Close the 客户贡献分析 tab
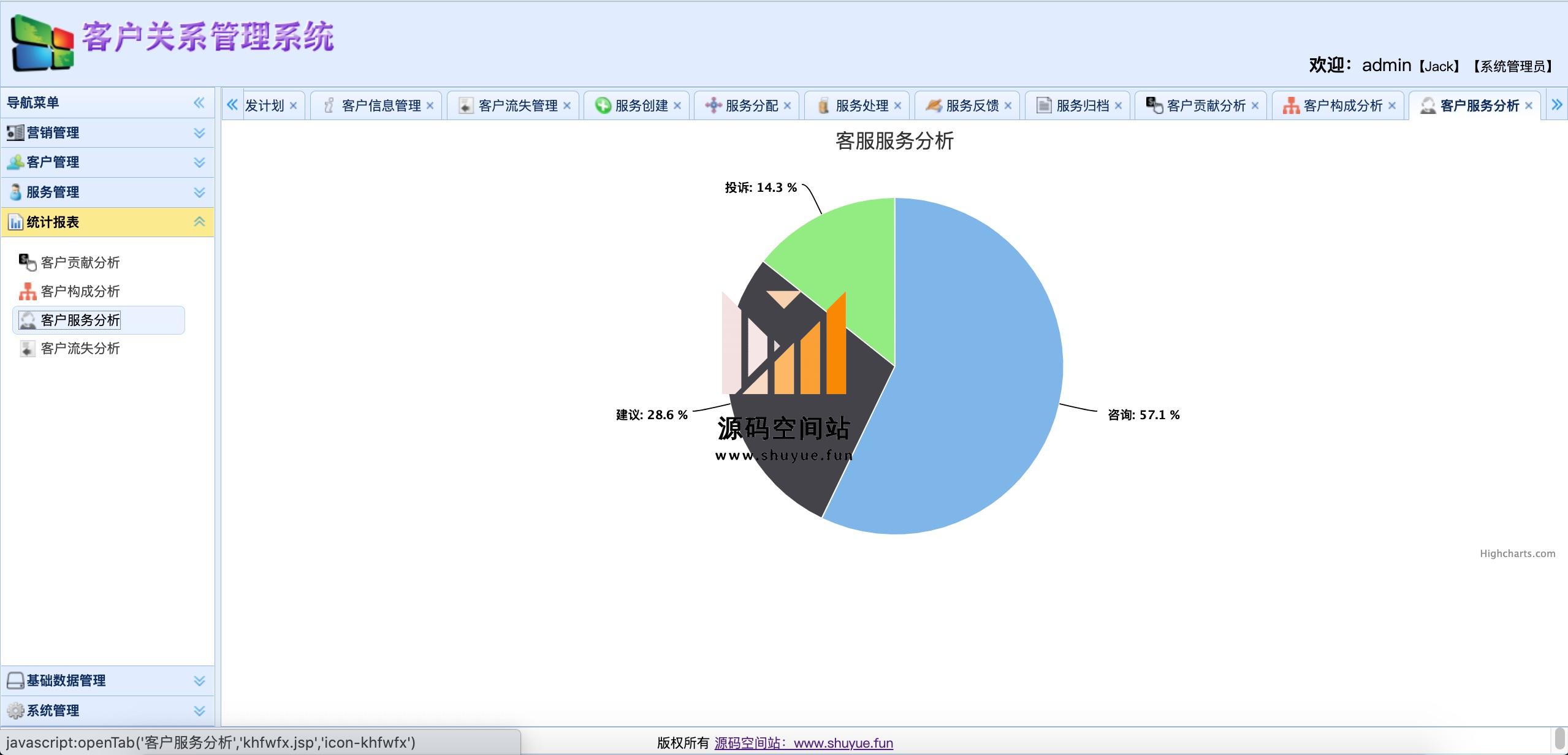Viewport: 1568px width, 755px height. coord(1255,105)
